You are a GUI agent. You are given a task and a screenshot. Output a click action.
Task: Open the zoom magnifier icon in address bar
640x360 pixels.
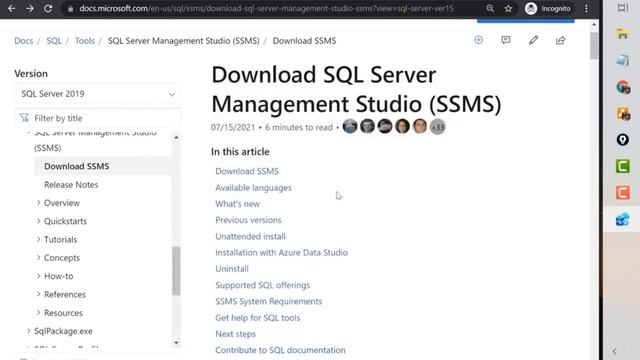(x=490, y=8)
